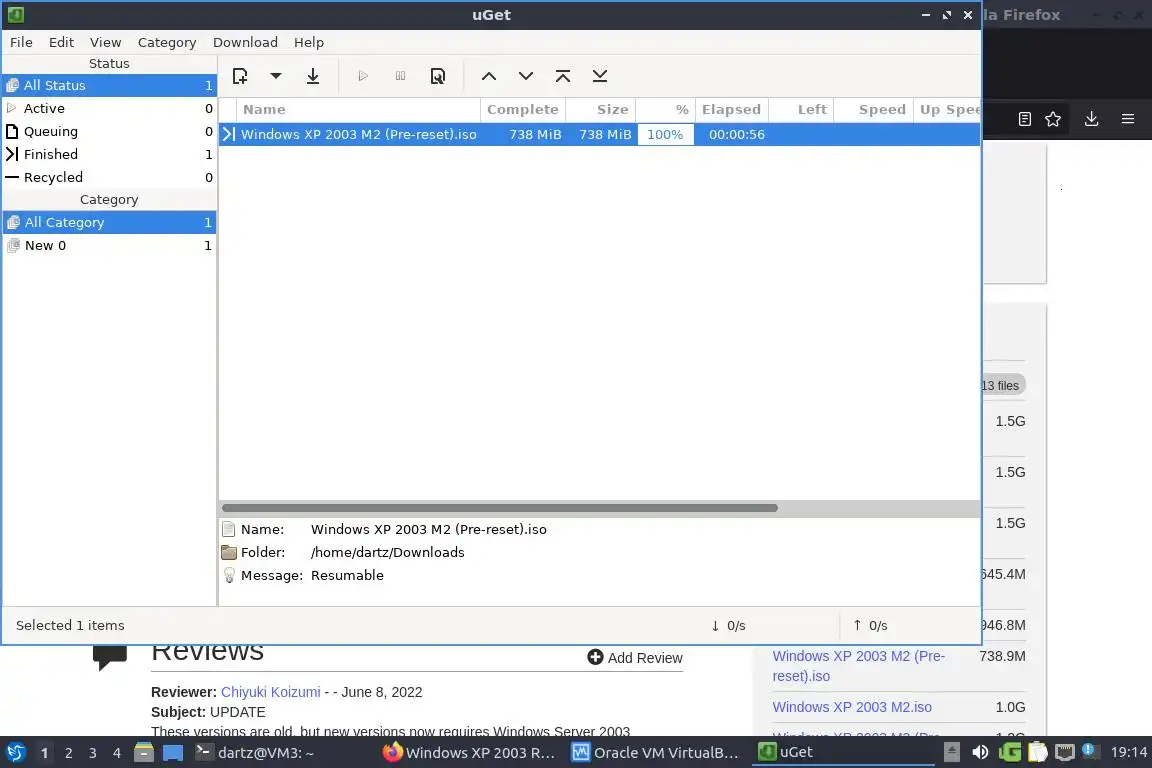The width and height of the screenshot is (1152, 768).
Task: Click the Left column header
Action: 801,110
